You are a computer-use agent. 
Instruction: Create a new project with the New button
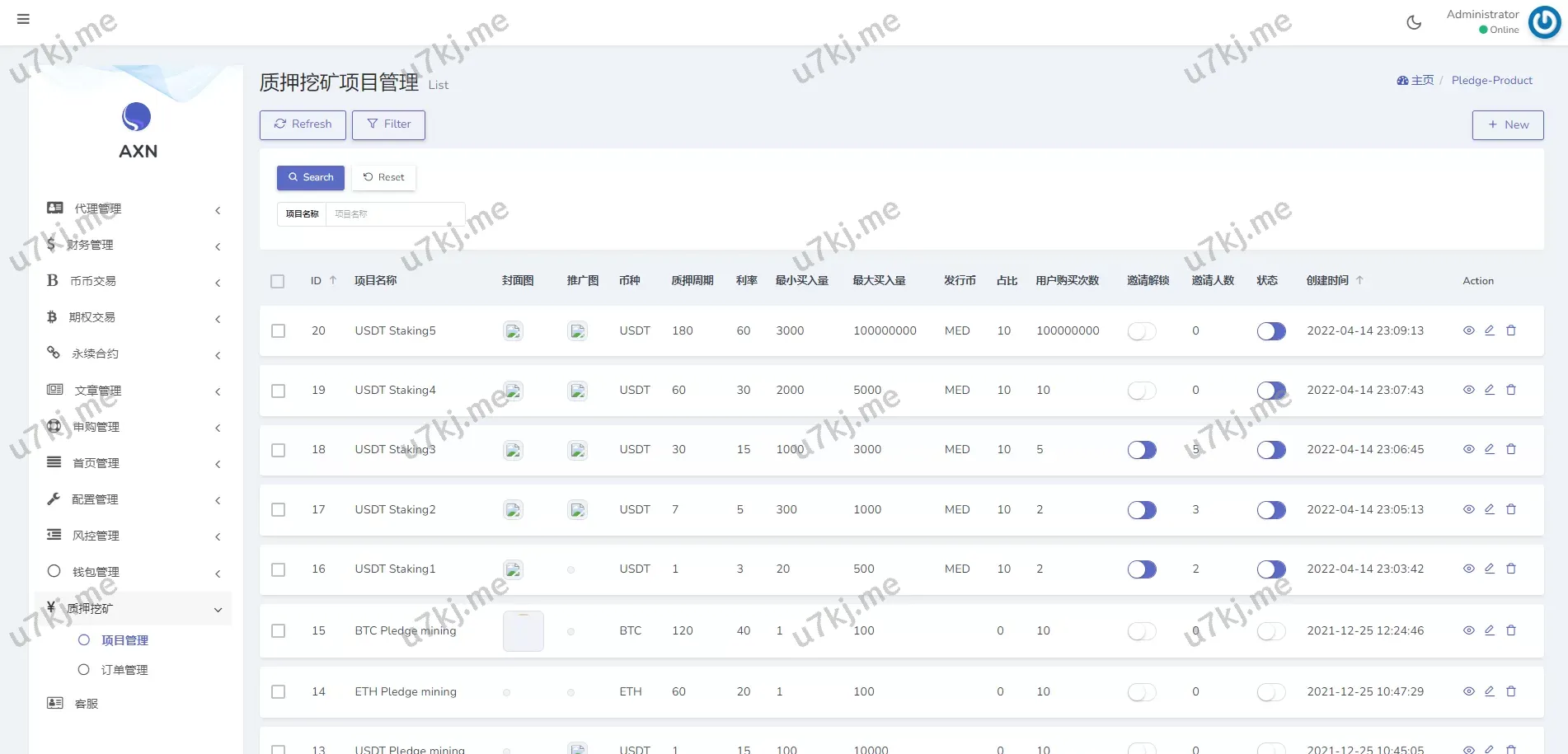[x=1508, y=124]
